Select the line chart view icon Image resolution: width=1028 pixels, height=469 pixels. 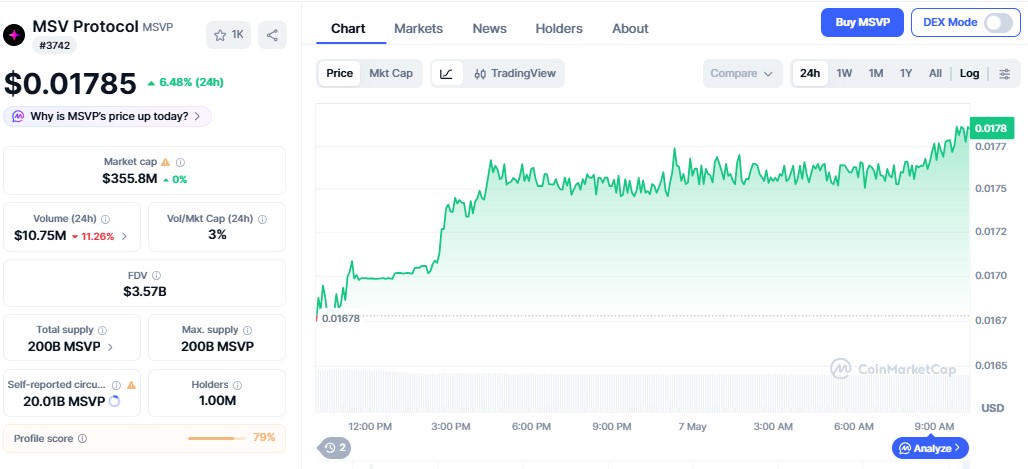pos(446,73)
